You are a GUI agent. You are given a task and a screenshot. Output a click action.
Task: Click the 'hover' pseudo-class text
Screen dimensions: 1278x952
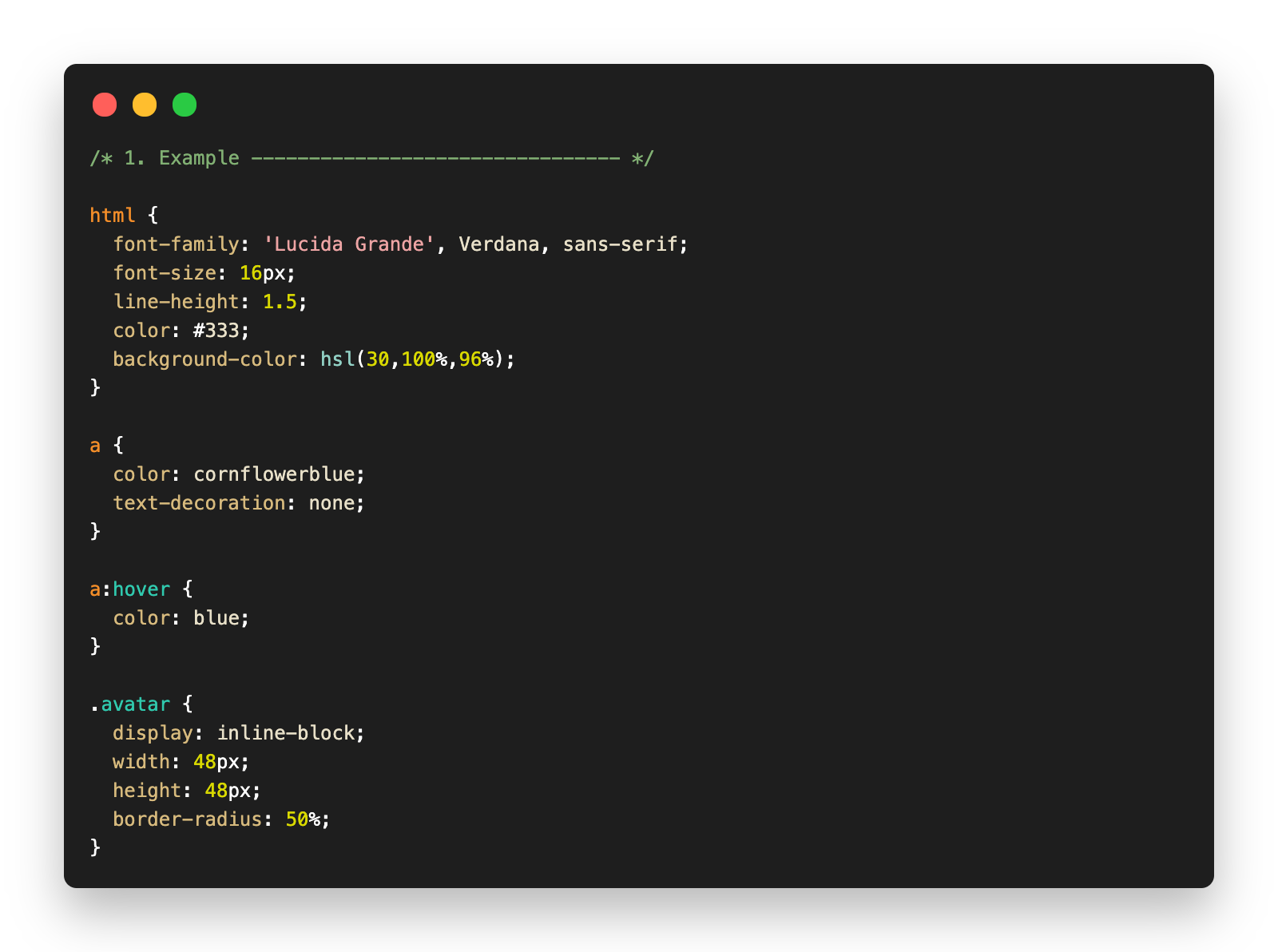point(141,589)
